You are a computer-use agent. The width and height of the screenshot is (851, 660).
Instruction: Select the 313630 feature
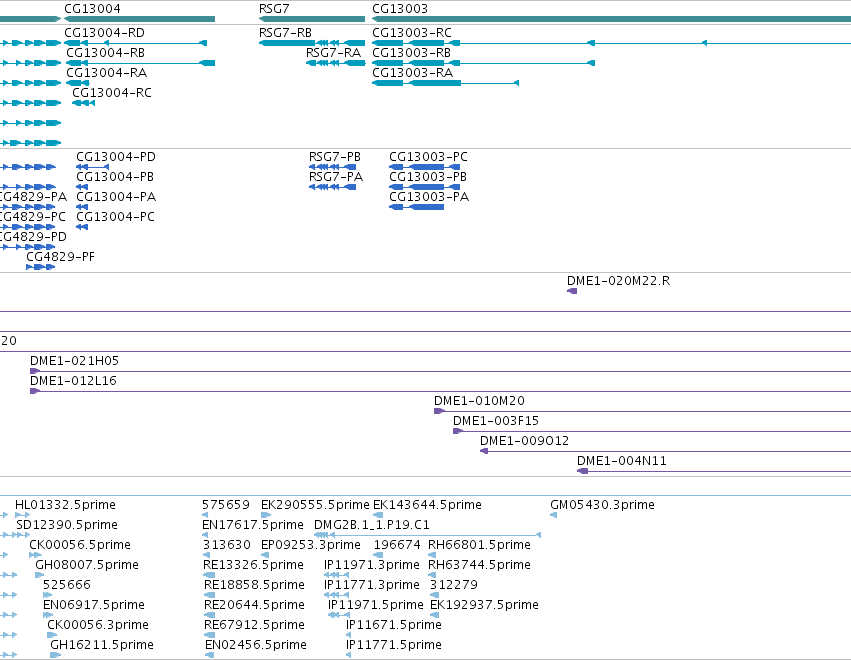pyautogui.click(x=206, y=555)
